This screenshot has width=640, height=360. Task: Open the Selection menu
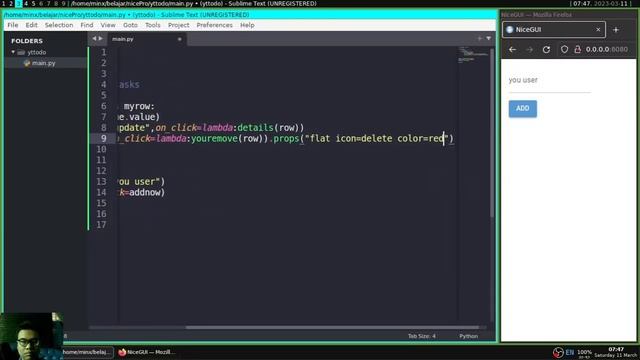tap(59, 25)
